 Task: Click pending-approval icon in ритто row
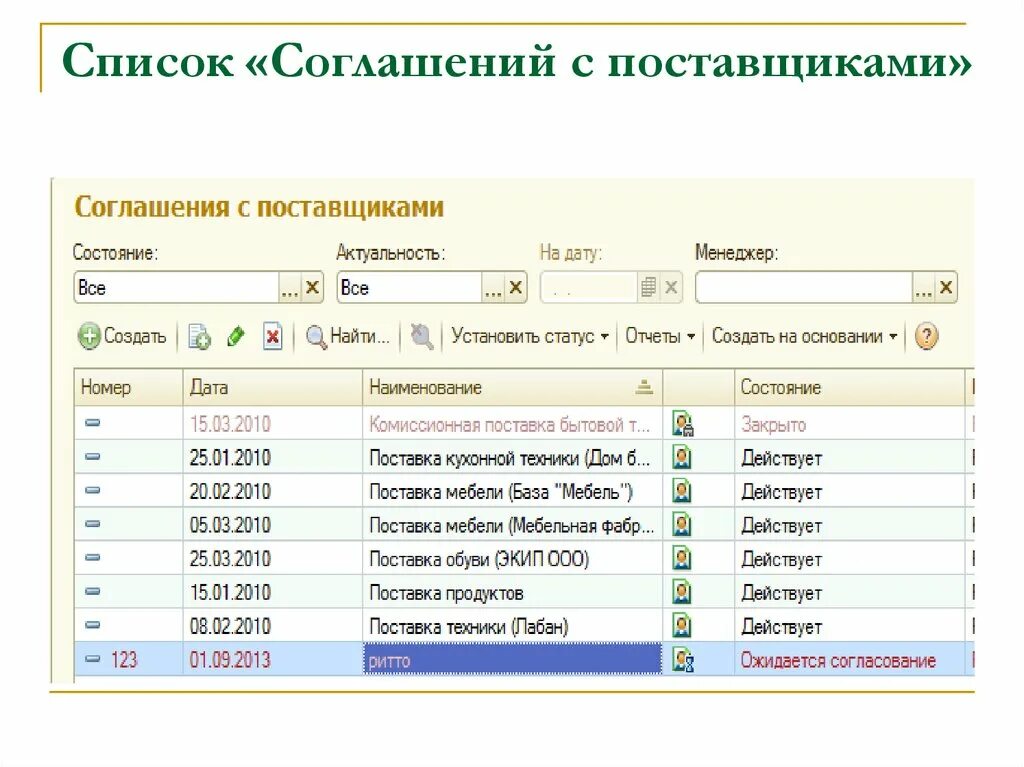click(x=682, y=660)
